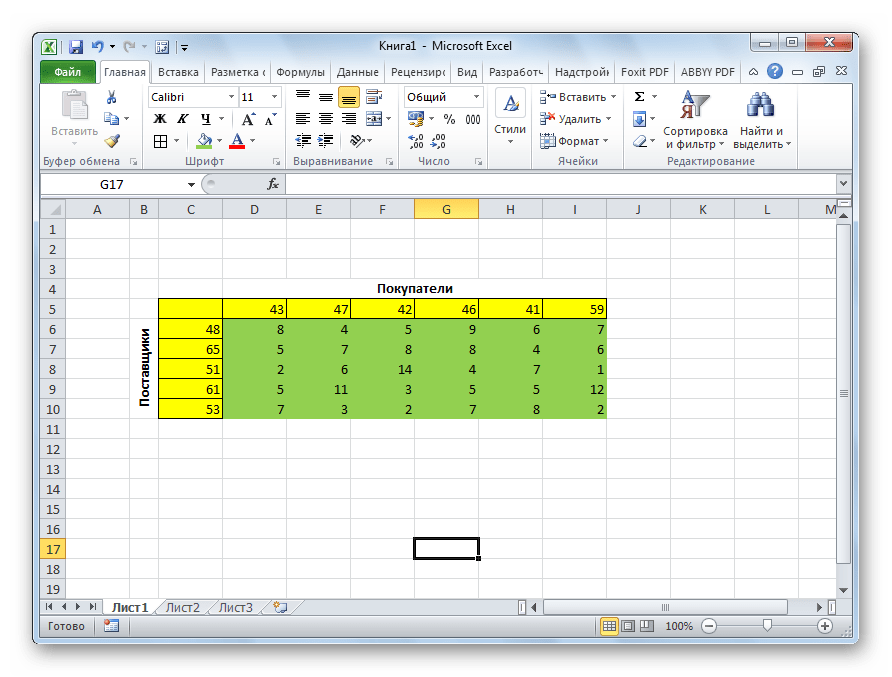Click the Wrap Text icon

[x=374, y=97]
